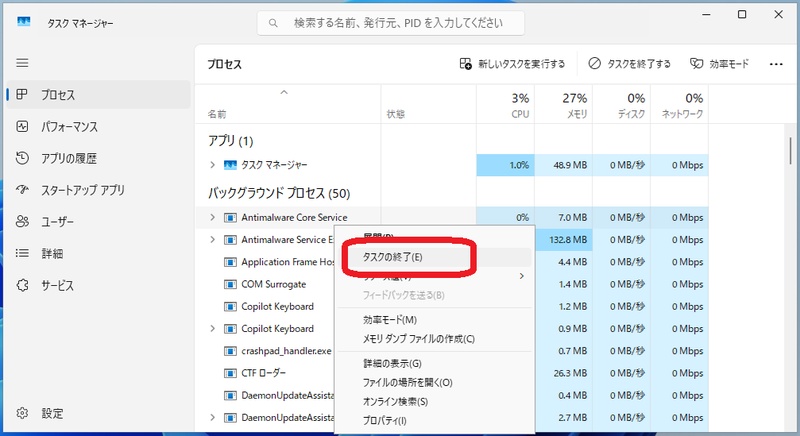Viewport: 800px width, 436px height.
Task: Choose オンライン検索(S) menu entry
Action: tap(435, 401)
